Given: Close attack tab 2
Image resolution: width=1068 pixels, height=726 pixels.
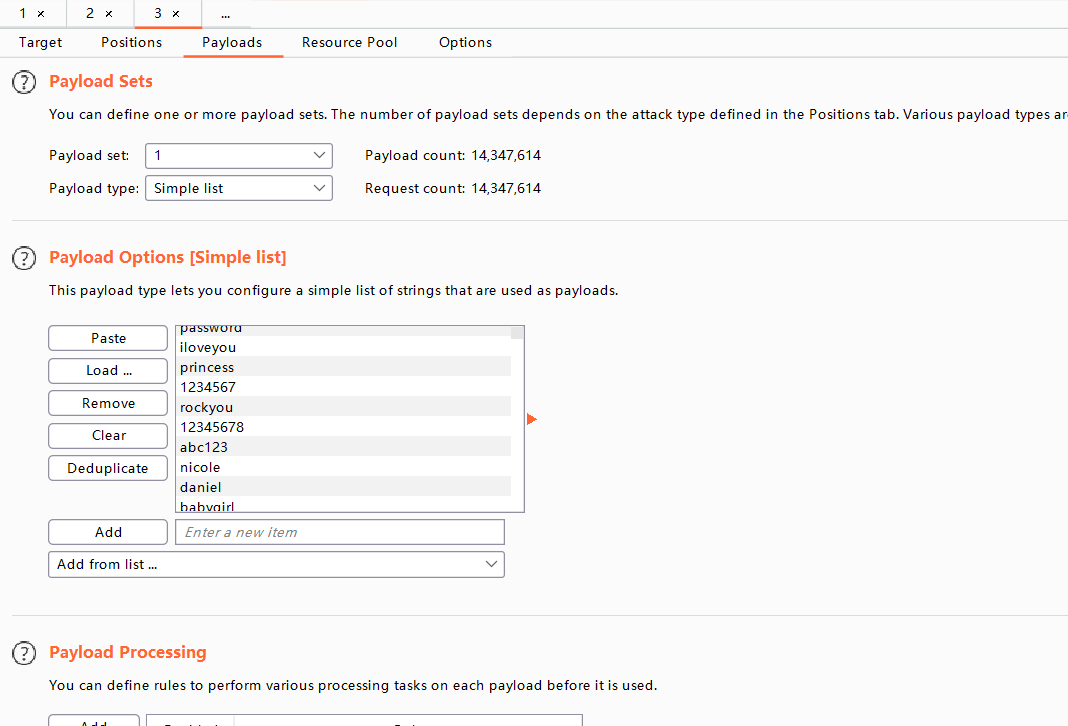Looking at the screenshot, I should tap(109, 14).
